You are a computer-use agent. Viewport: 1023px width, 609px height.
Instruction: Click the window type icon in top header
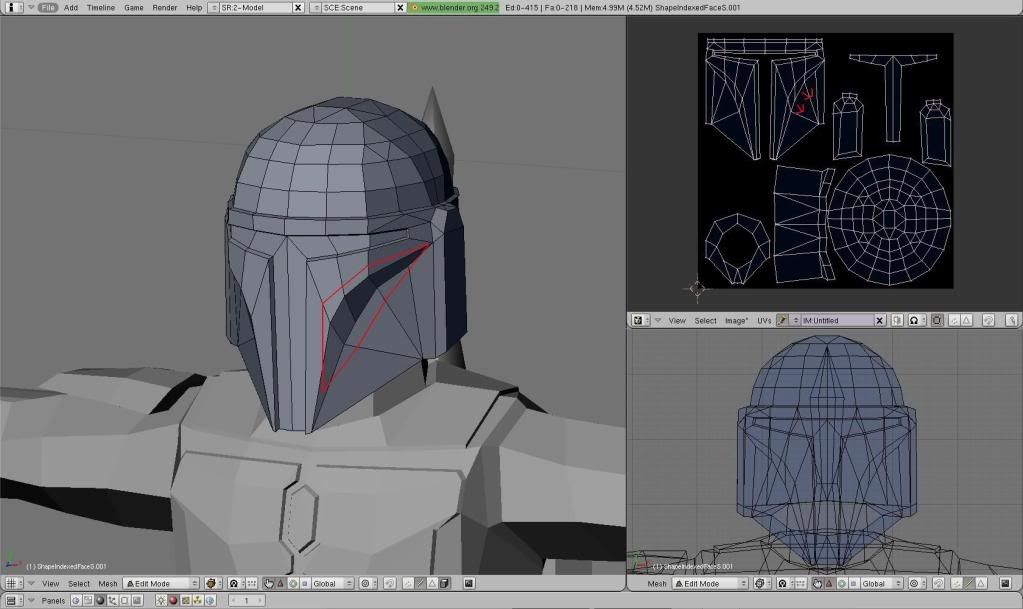[x=12, y=7]
